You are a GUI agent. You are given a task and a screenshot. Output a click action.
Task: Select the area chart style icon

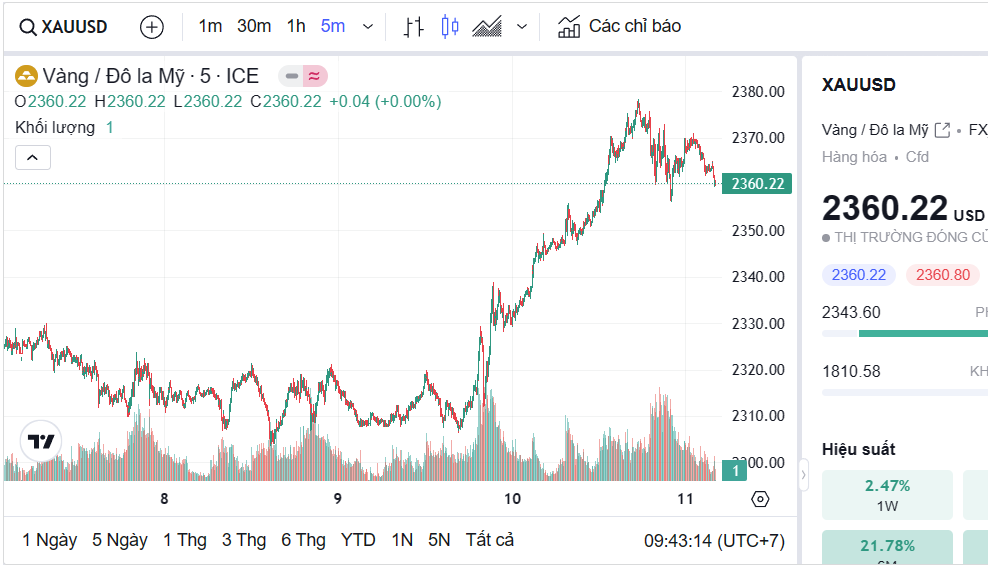pos(487,27)
